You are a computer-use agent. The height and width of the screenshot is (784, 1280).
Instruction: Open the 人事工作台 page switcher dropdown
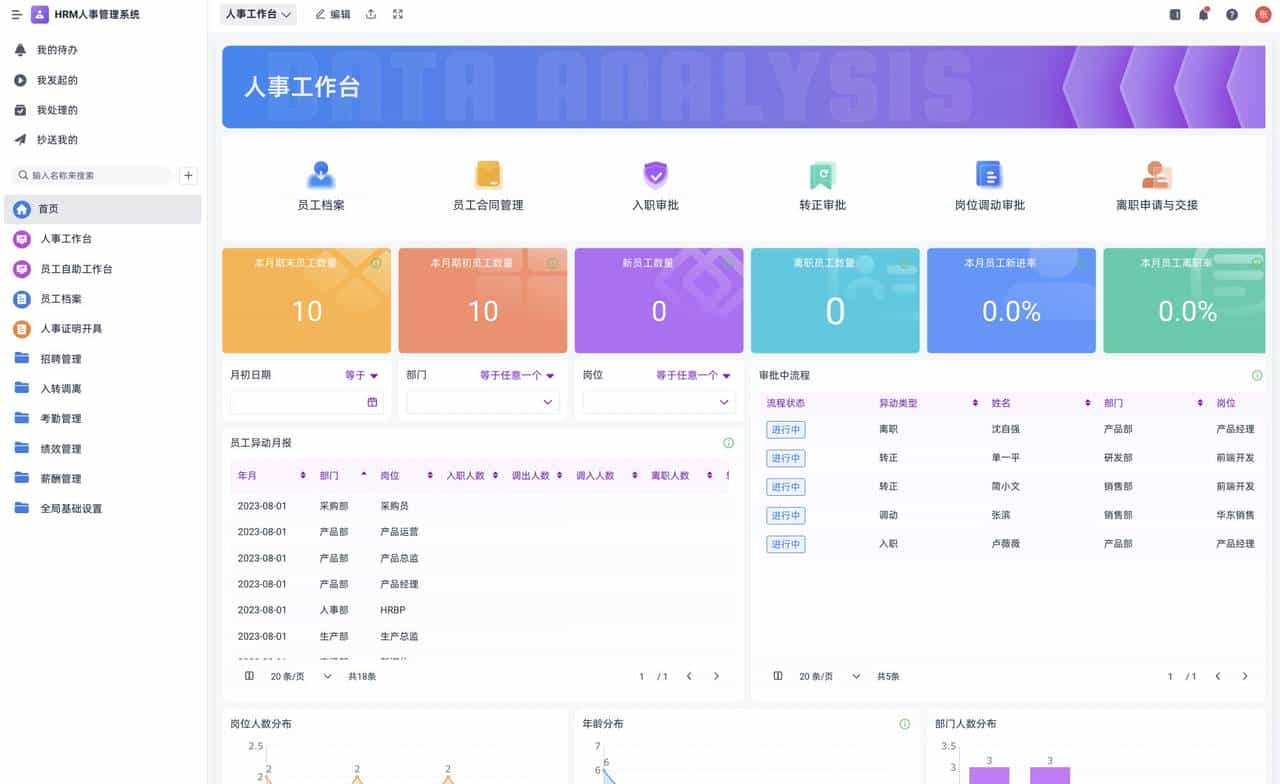[x=258, y=14]
